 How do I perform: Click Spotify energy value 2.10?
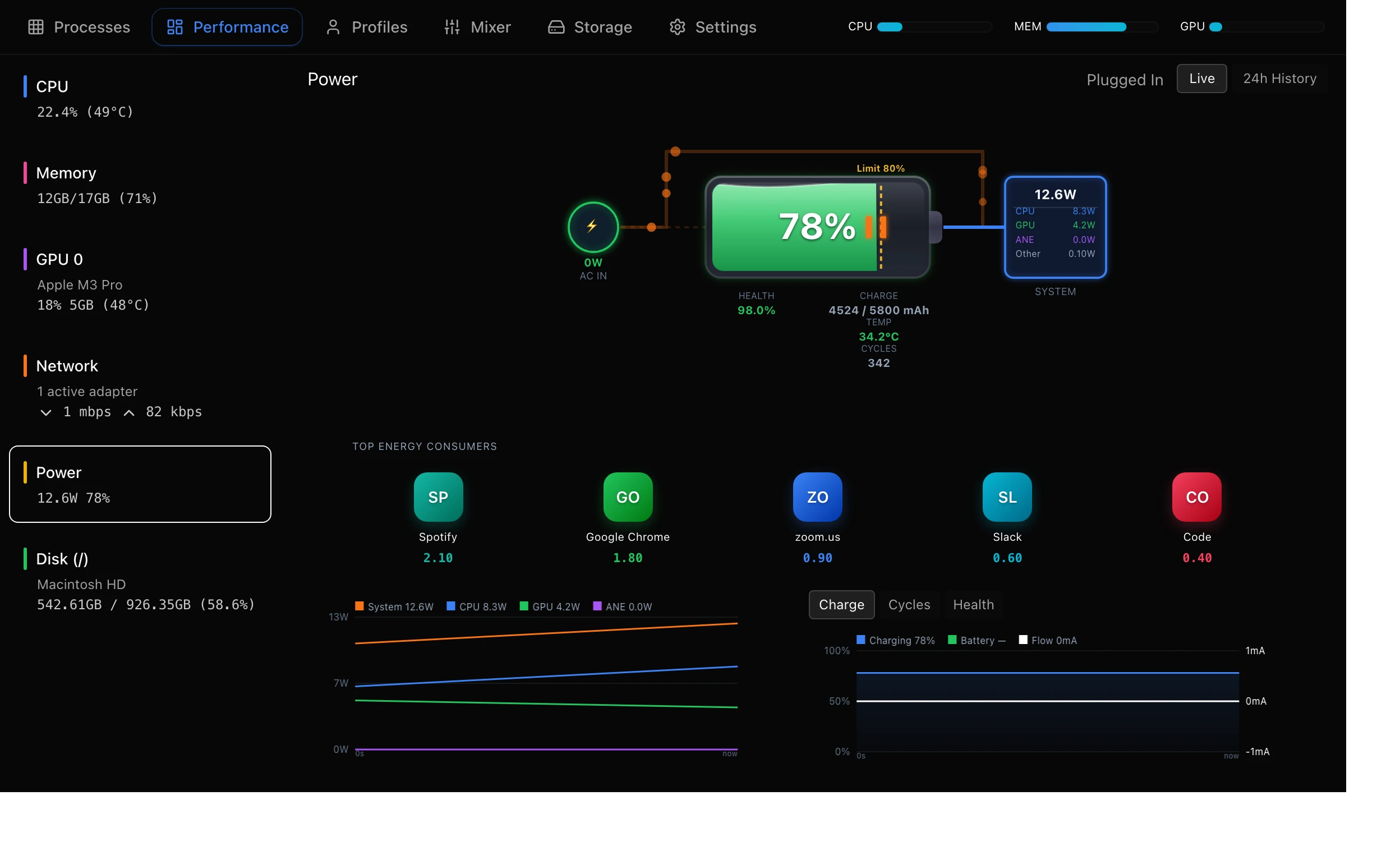click(438, 558)
